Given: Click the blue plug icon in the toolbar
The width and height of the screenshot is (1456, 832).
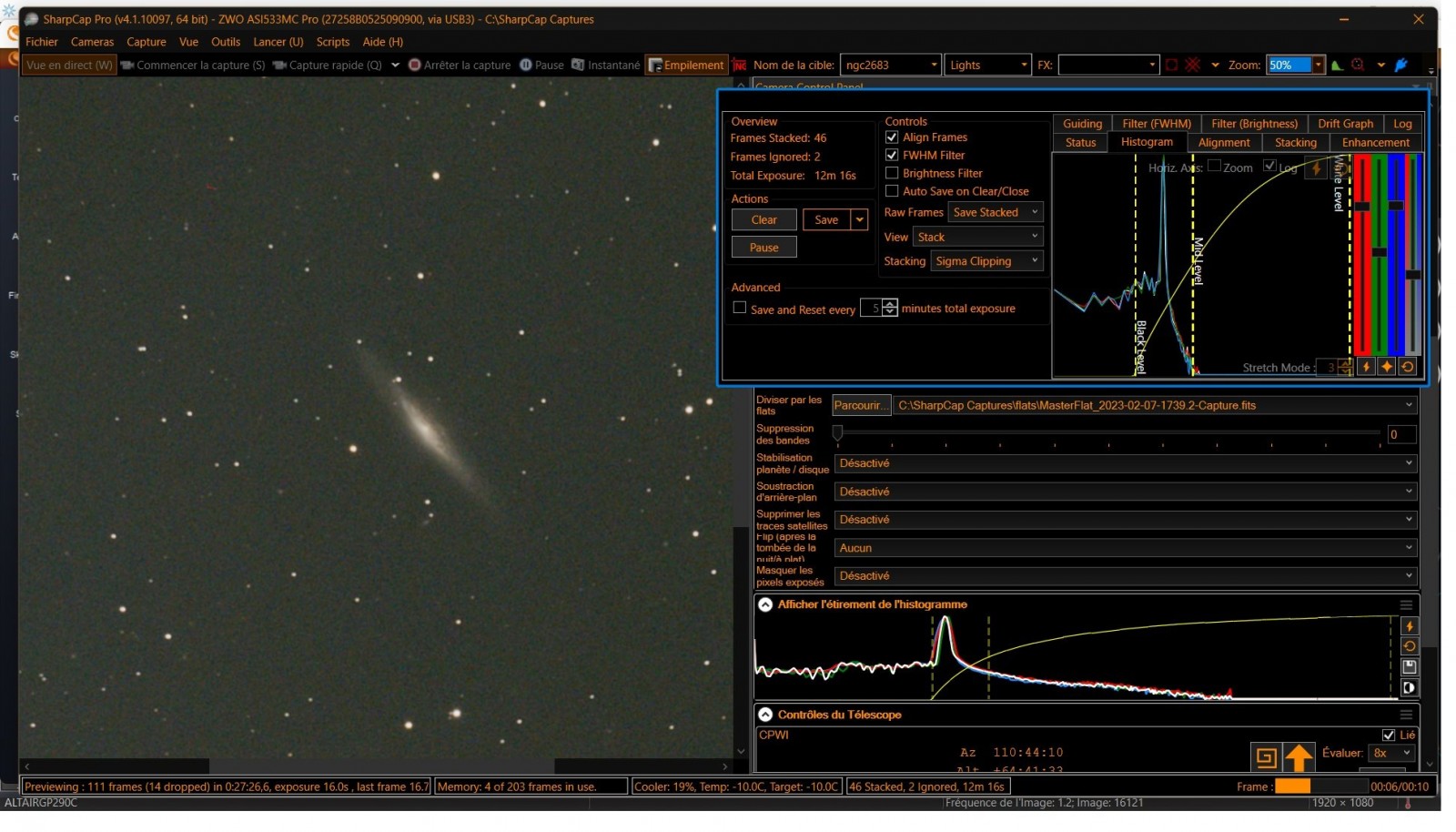Looking at the screenshot, I should pyautogui.click(x=1402, y=65).
